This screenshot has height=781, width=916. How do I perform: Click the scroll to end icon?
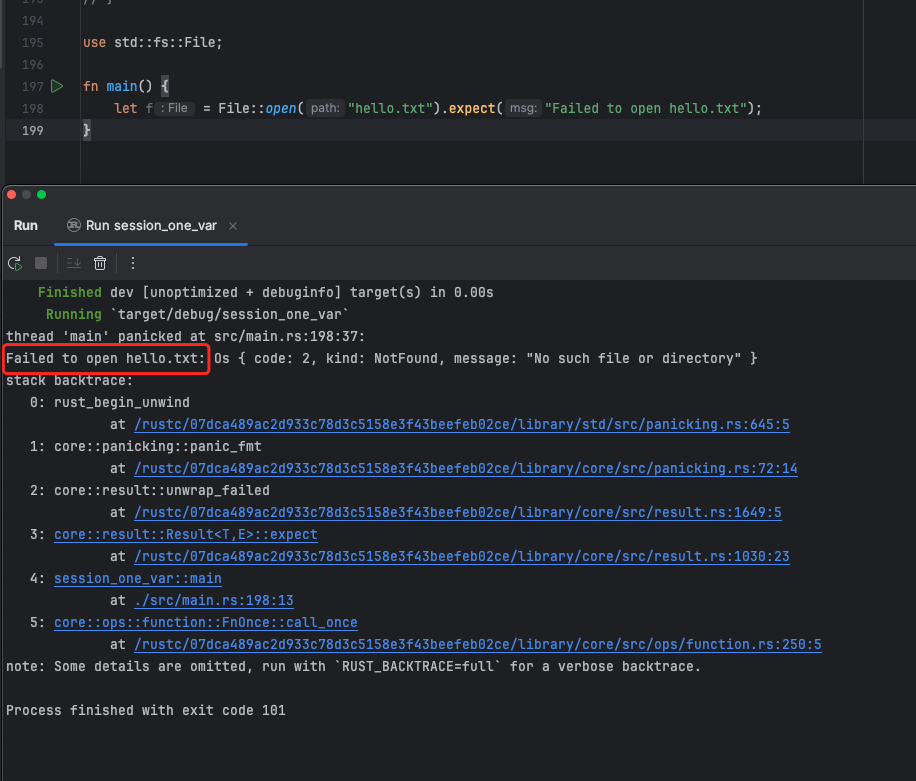(x=74, y=263)
